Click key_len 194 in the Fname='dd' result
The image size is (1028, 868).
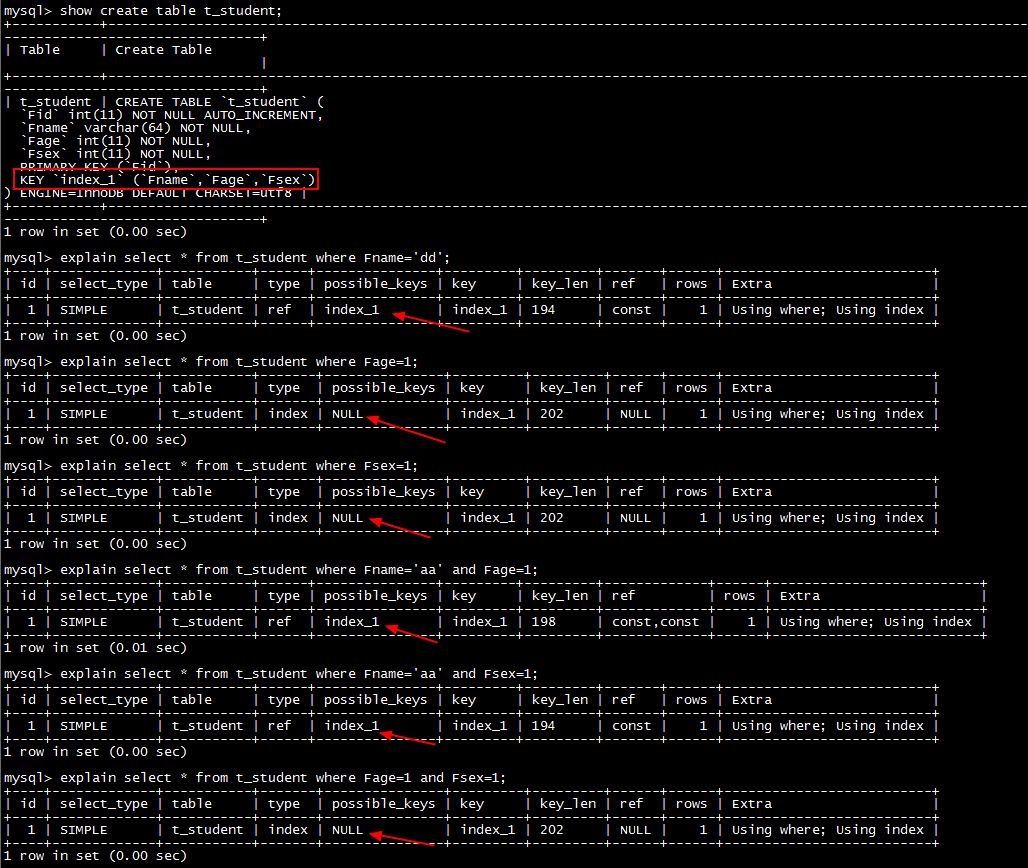[544, 309]
